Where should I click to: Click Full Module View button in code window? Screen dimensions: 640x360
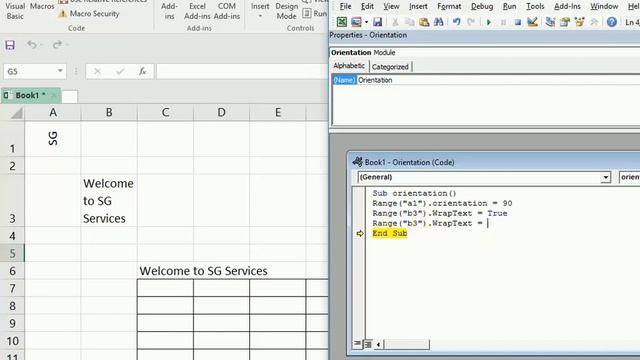pyautogui.click(x=367, y=344)
